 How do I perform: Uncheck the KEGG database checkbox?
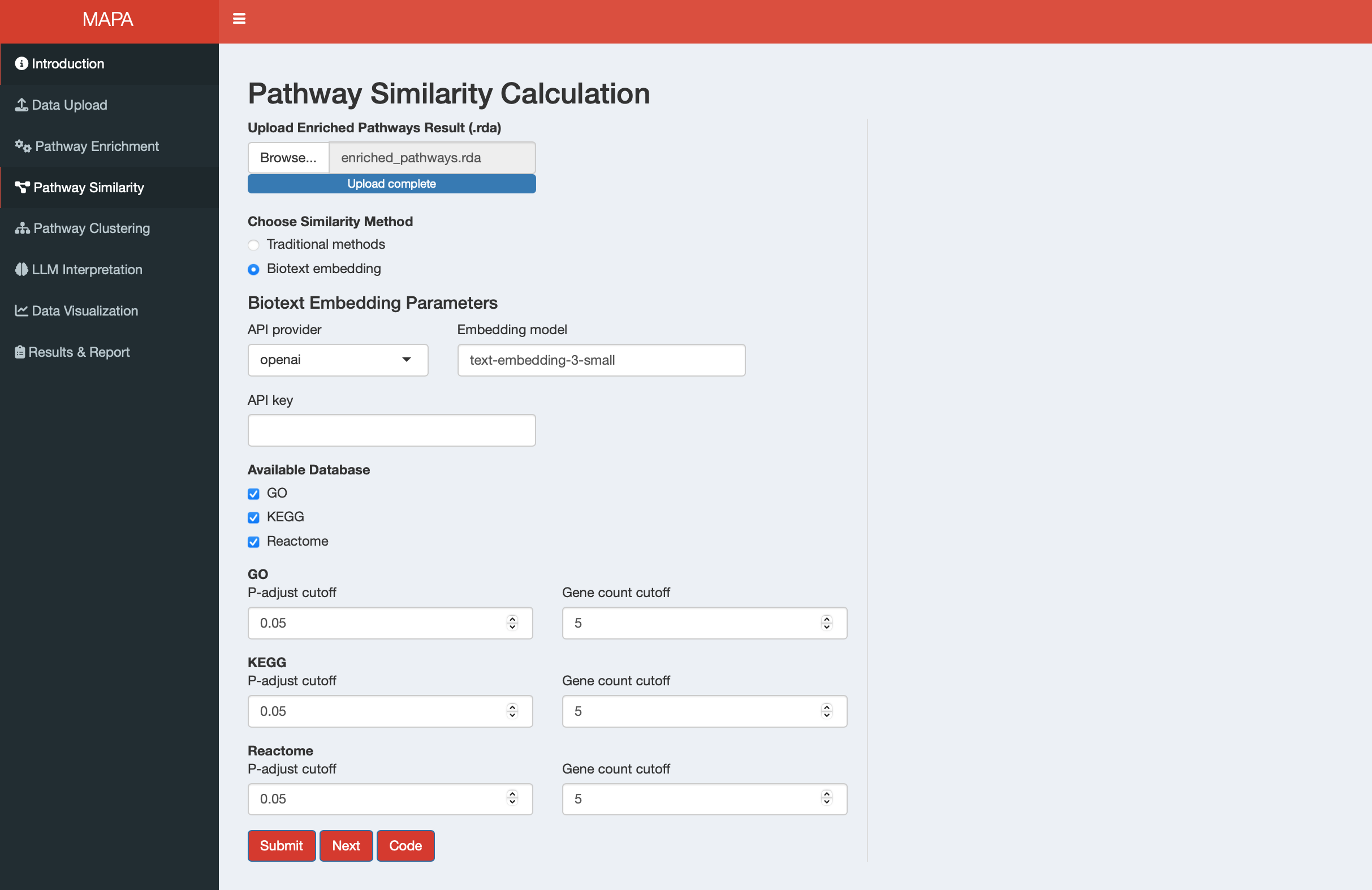pyautogui.click(x=254, y=517)
